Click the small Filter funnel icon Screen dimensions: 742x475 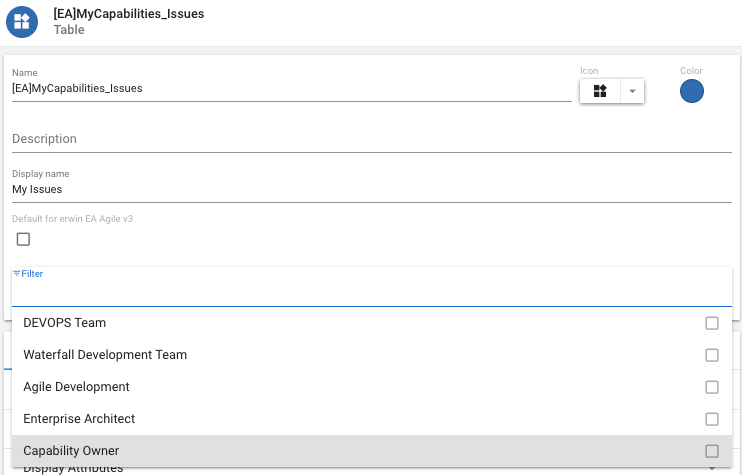tap(16, 273)
